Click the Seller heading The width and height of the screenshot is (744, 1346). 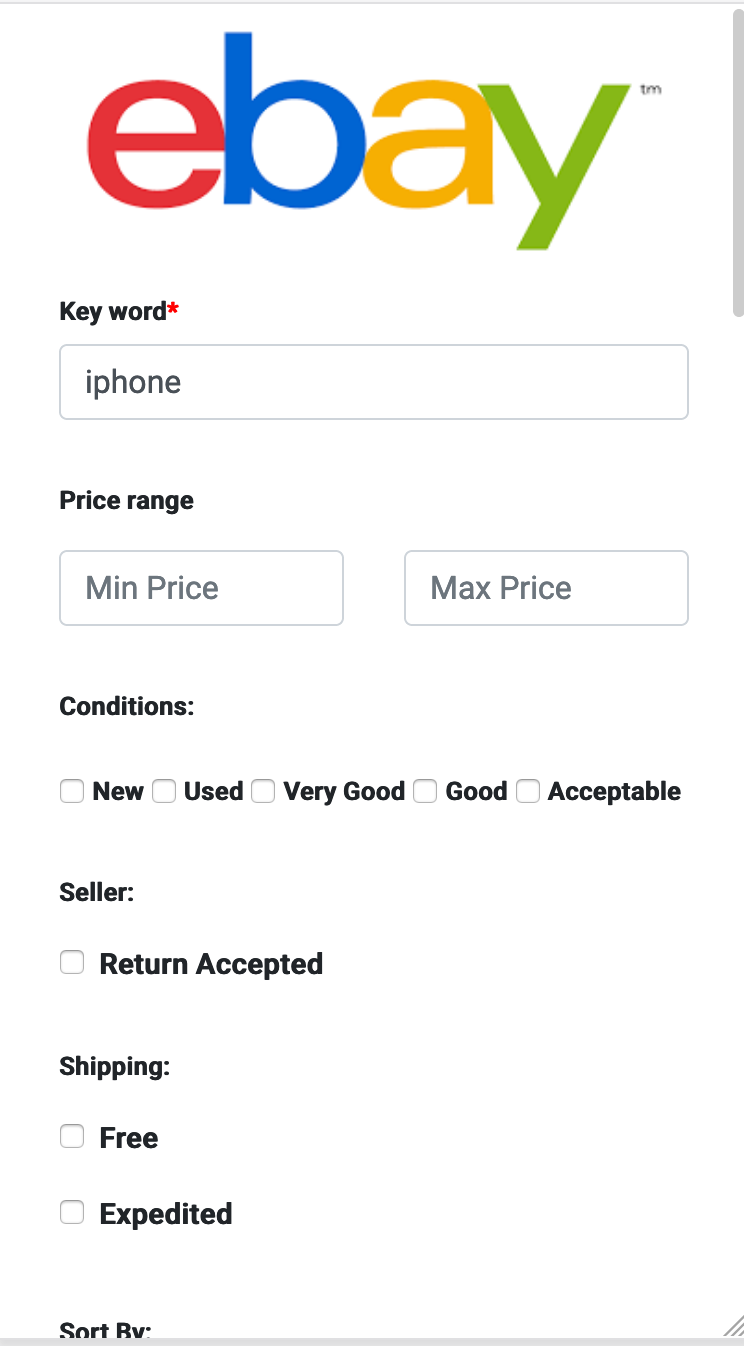click(x=97, y=892)
